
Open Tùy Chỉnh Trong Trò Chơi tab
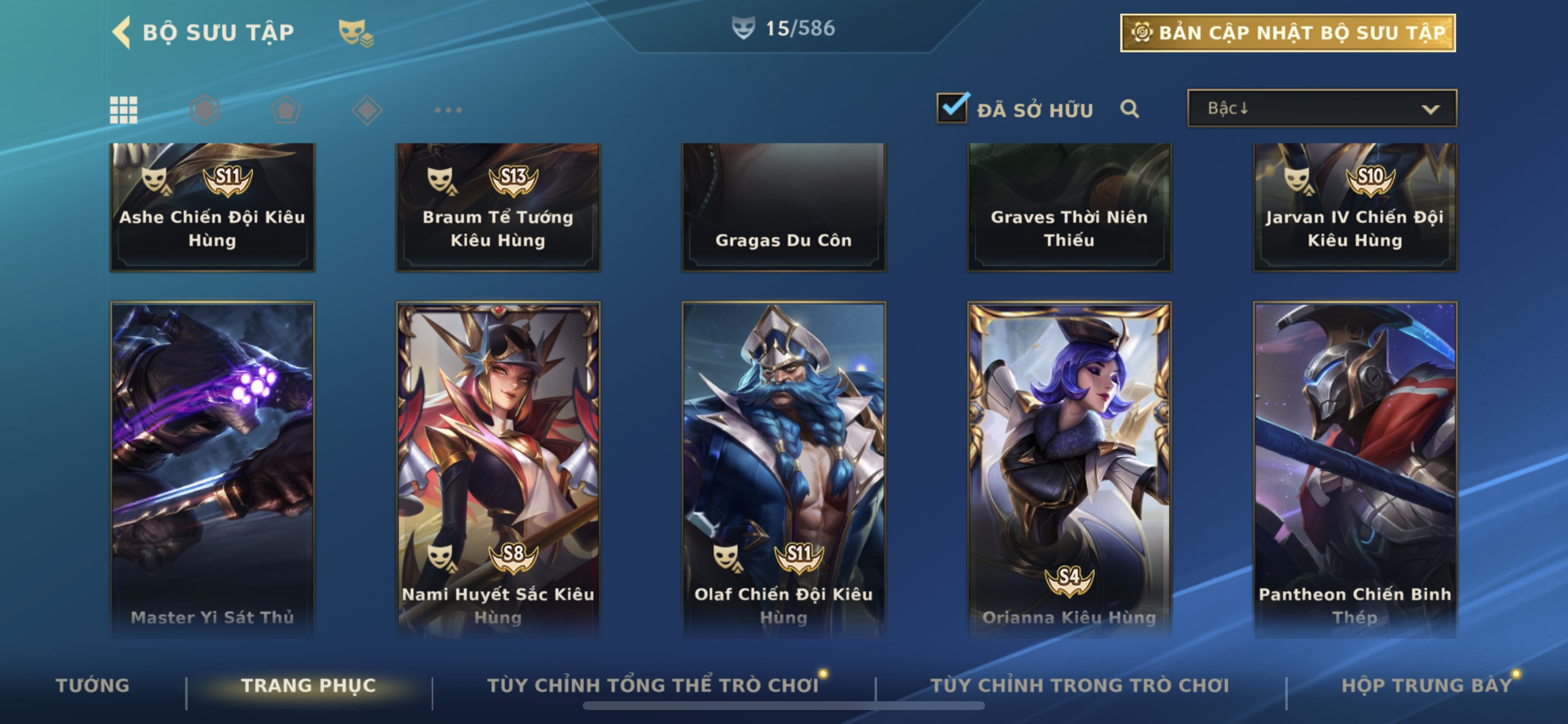point(1080,686)
